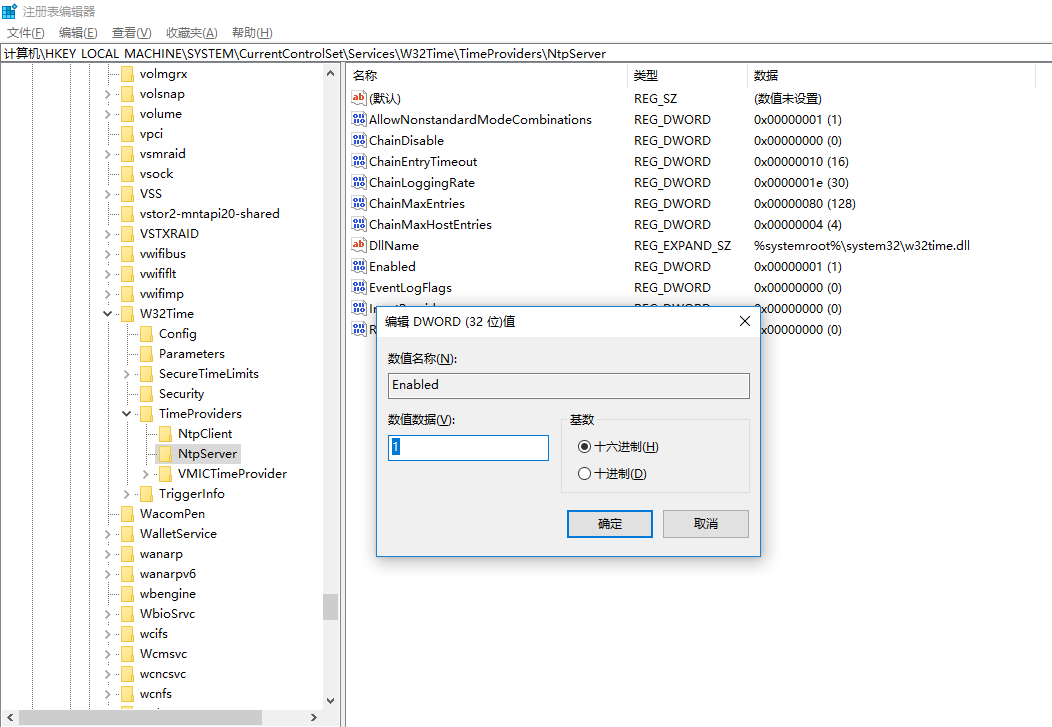1052x727 pixels.
Task: Collapse the W32Time tree node
Action: 107,313
